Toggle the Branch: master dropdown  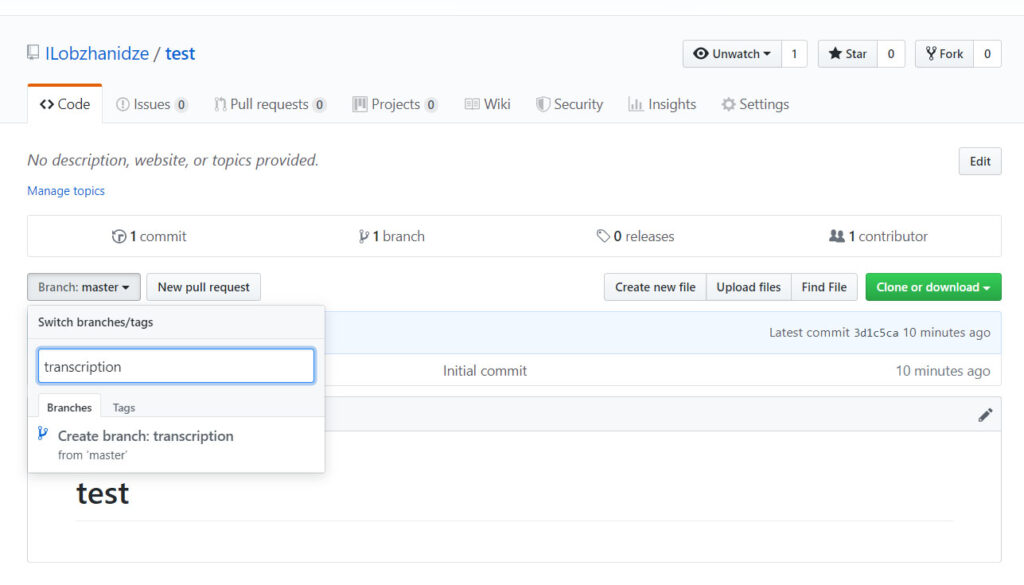(x=84, y=287)
